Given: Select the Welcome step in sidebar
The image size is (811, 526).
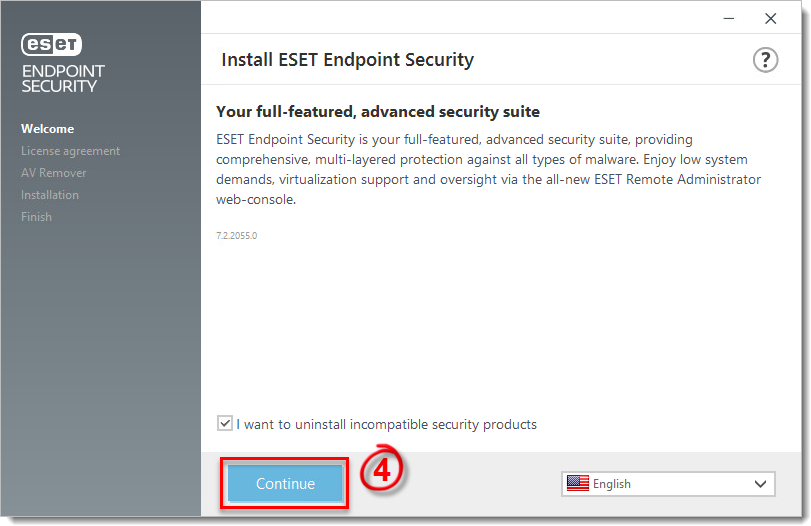Looking at the screenshot, I should (48, 129).
